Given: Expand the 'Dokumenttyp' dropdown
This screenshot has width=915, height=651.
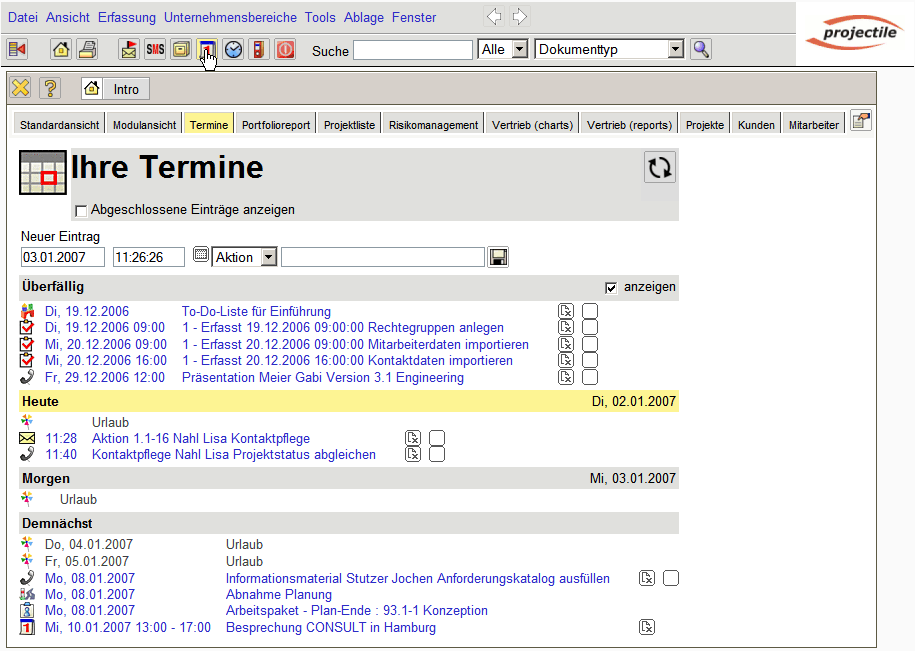Looking at the screenshot, I should point(675,49).
